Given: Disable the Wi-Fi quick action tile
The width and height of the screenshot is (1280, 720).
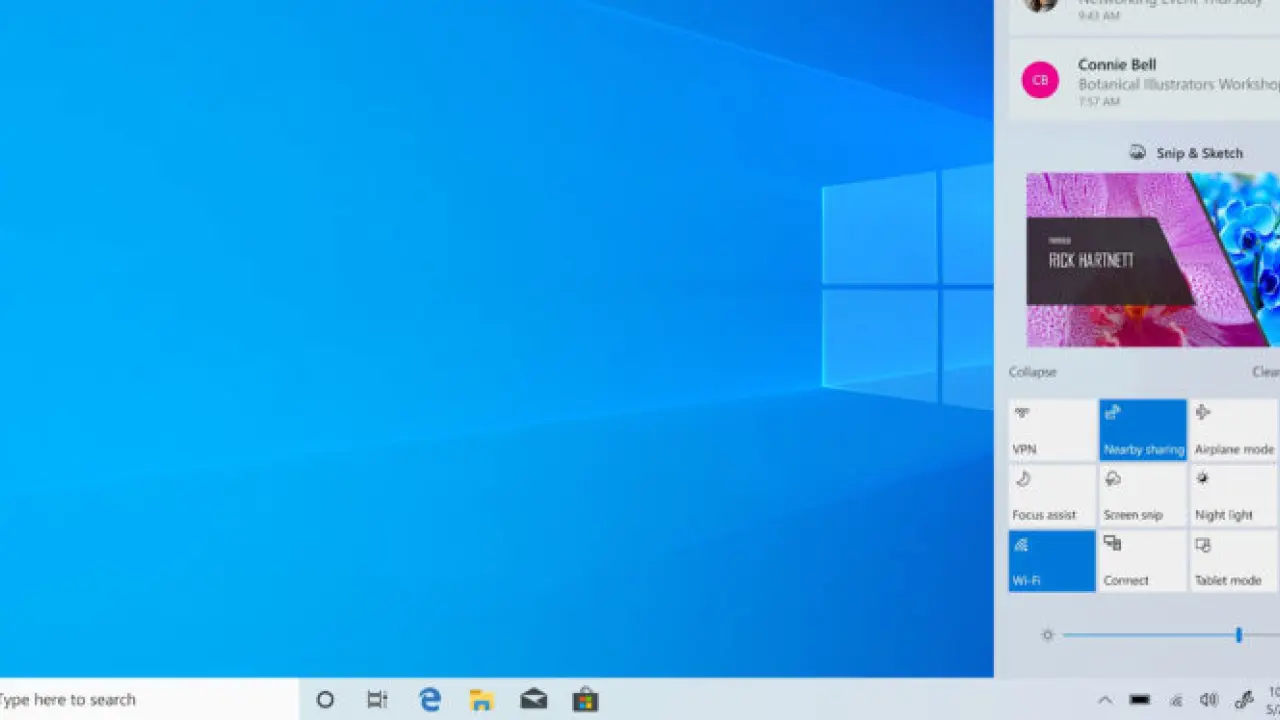Looking at the screenshot, I should click(1051, 561).
